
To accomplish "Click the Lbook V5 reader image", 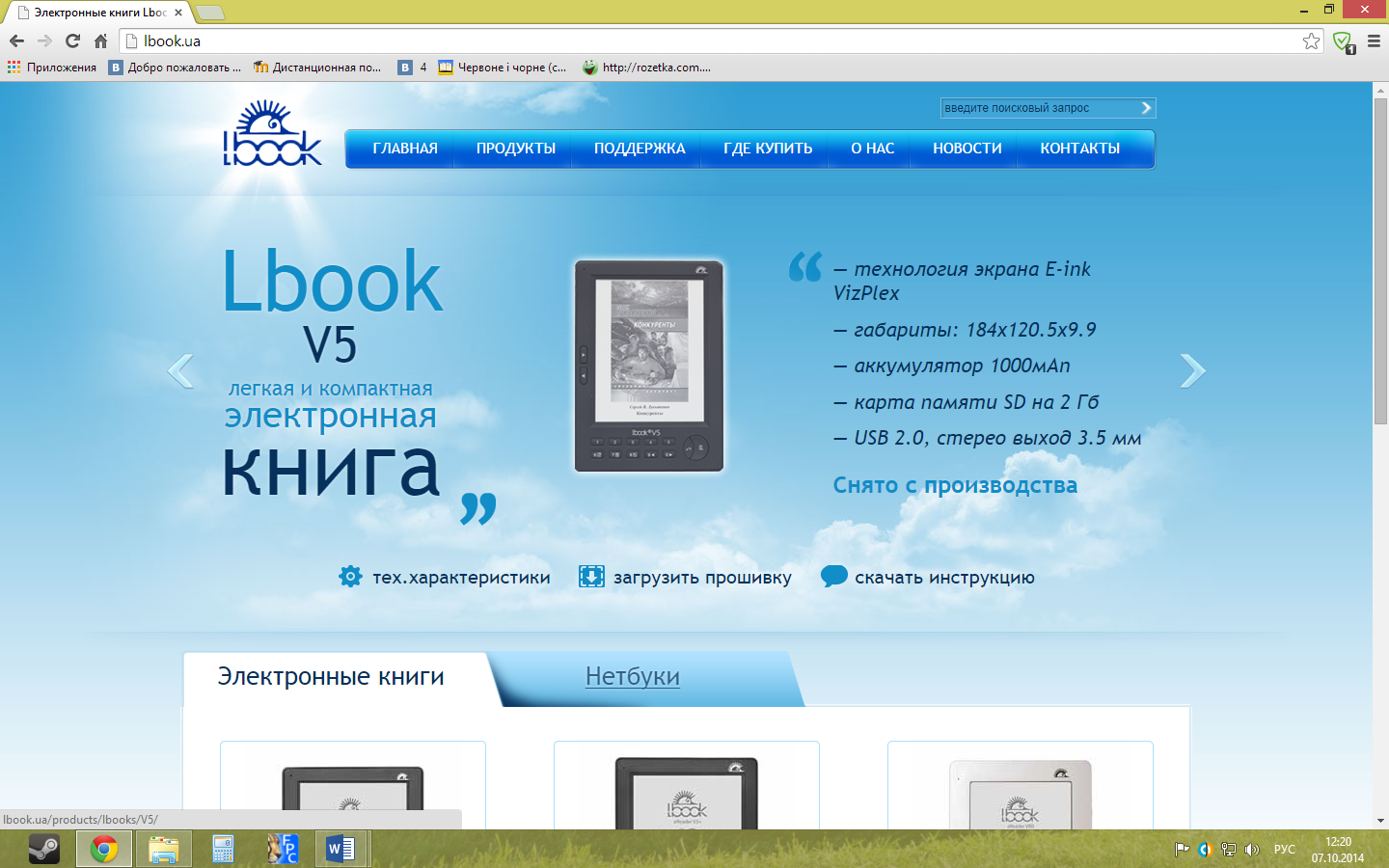I will pos(648,366).
